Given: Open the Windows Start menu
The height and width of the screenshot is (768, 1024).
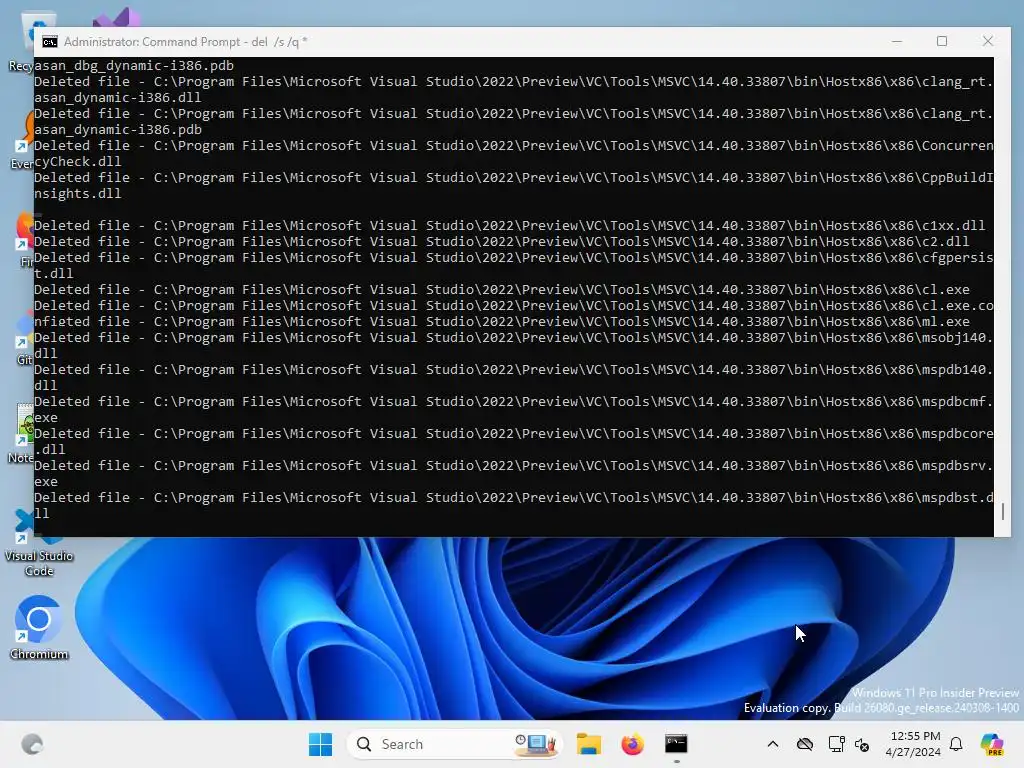Looking at the screenshot, I should (320, 744).
